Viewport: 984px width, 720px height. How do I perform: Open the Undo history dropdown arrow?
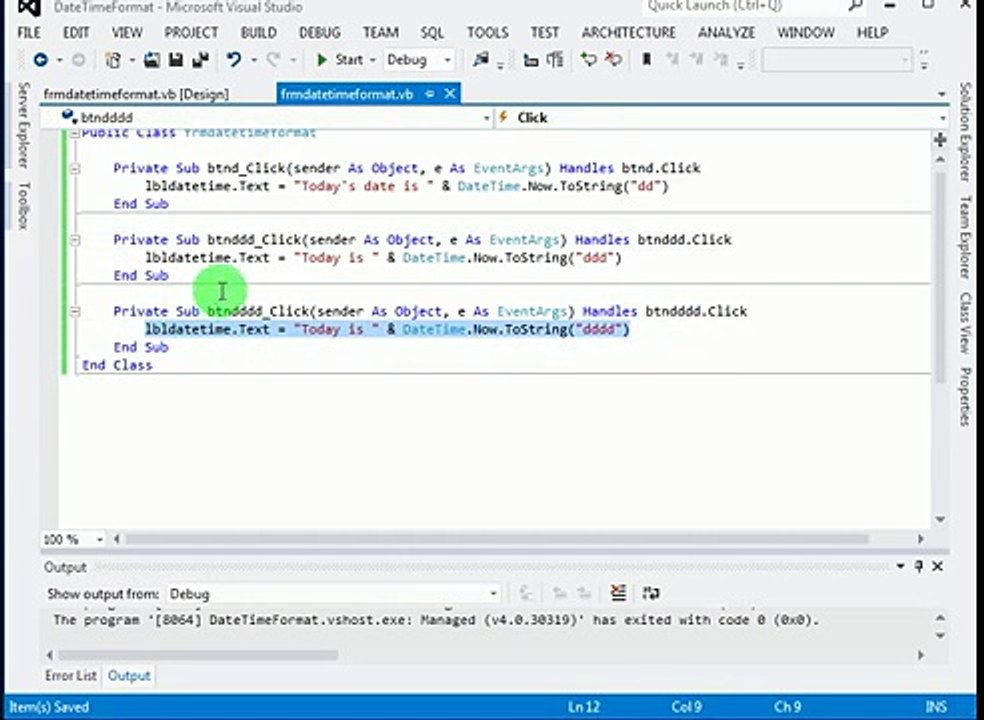(x=254, y=60)
